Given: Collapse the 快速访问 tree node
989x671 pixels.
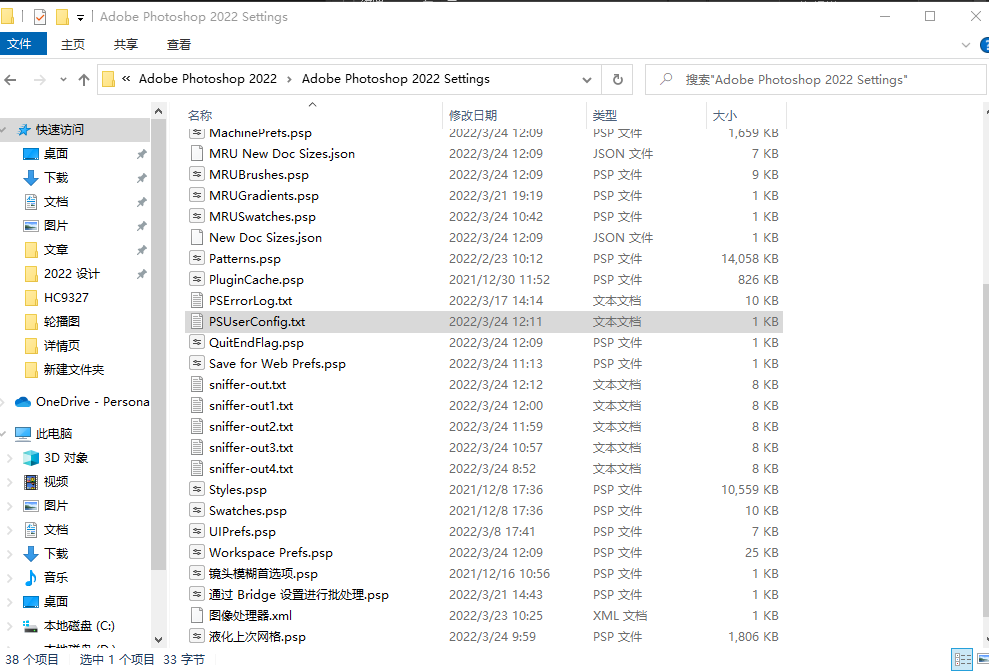Looking at the screenshot, I should (4, 129).
